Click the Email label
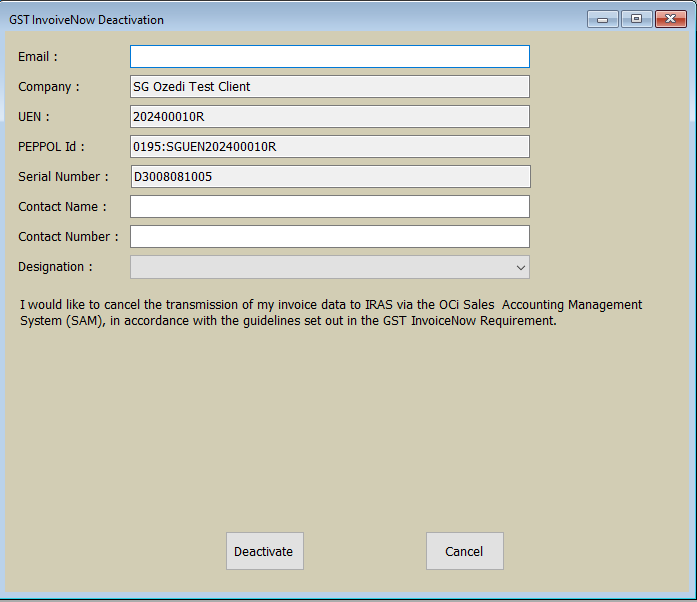Viewport: 697px width, 602px height. (x=38, y=57)
